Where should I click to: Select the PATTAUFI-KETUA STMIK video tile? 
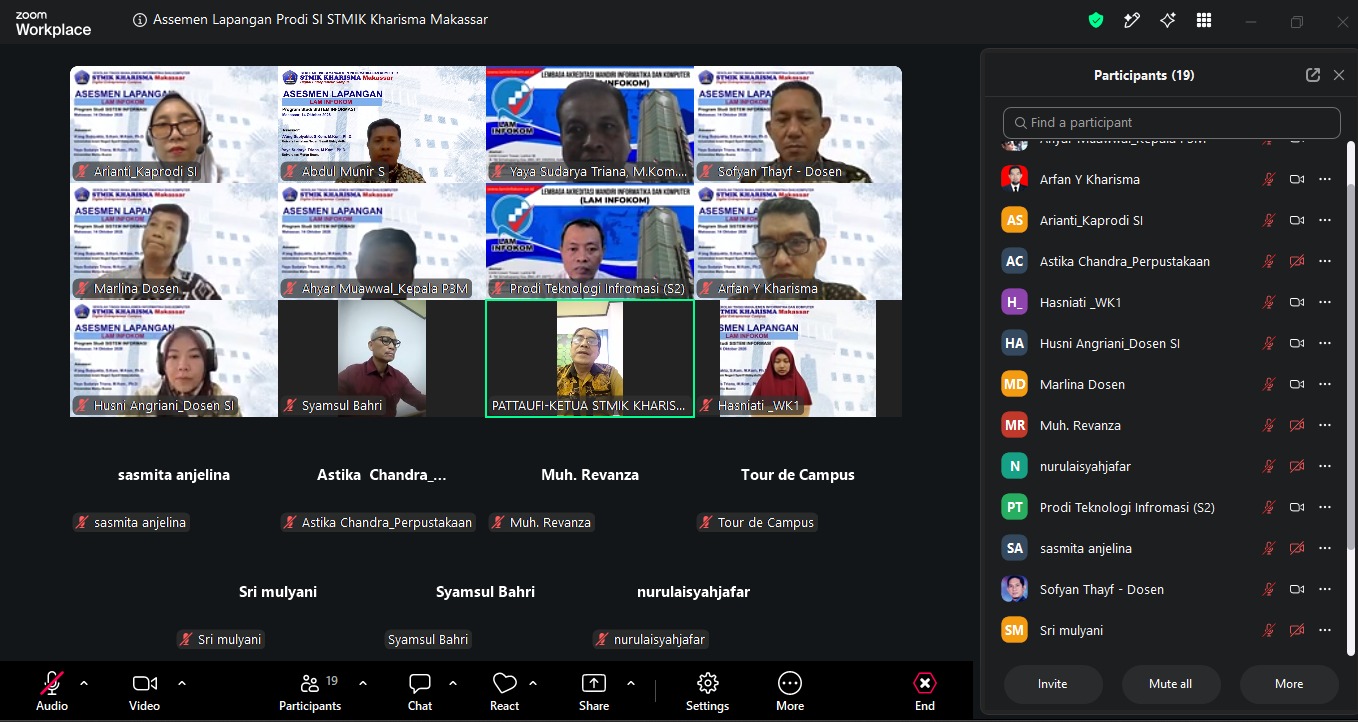[x=590, y=358]
